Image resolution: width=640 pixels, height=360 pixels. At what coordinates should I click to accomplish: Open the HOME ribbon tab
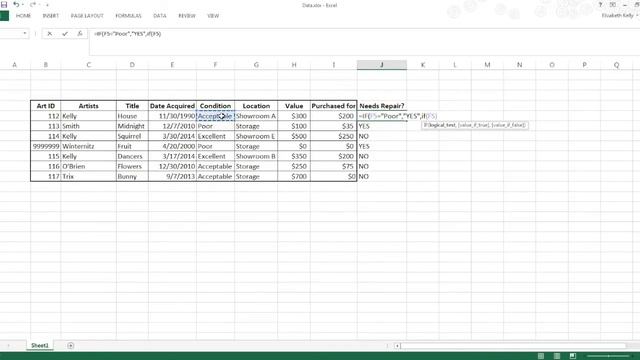[23, 16]
